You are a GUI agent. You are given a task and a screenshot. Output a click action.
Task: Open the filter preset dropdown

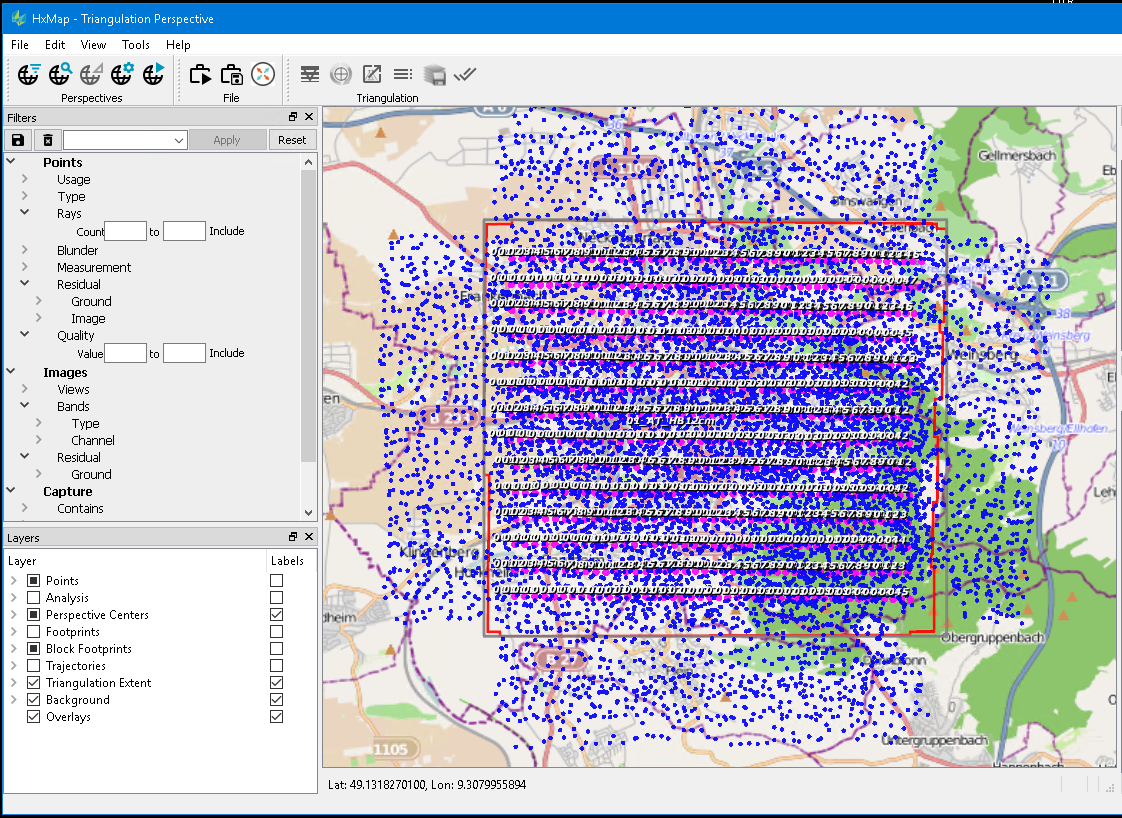(179, 141)
